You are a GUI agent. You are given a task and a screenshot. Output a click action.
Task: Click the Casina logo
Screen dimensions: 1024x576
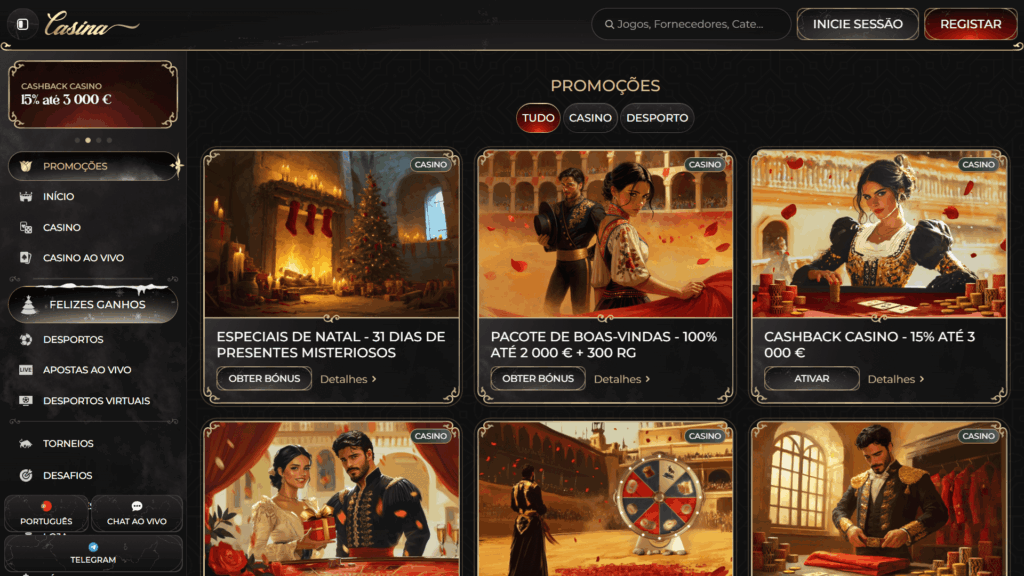pyautogui.click(x=90, y=26)
